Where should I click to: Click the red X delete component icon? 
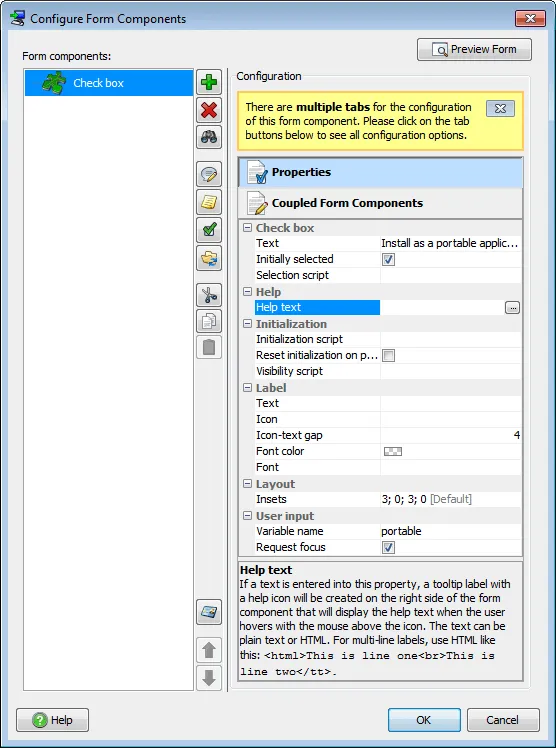[x=209, y=110]
